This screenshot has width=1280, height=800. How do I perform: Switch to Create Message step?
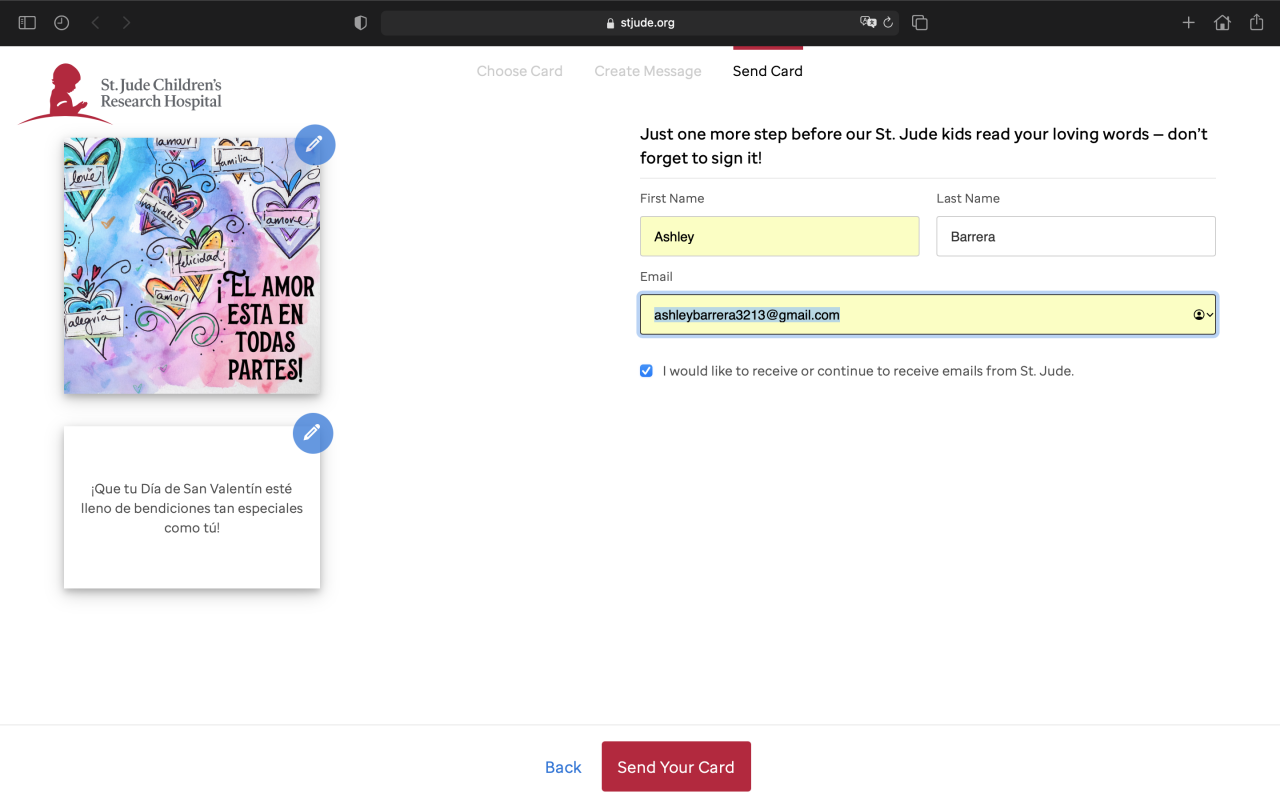(x=648, y=71)
